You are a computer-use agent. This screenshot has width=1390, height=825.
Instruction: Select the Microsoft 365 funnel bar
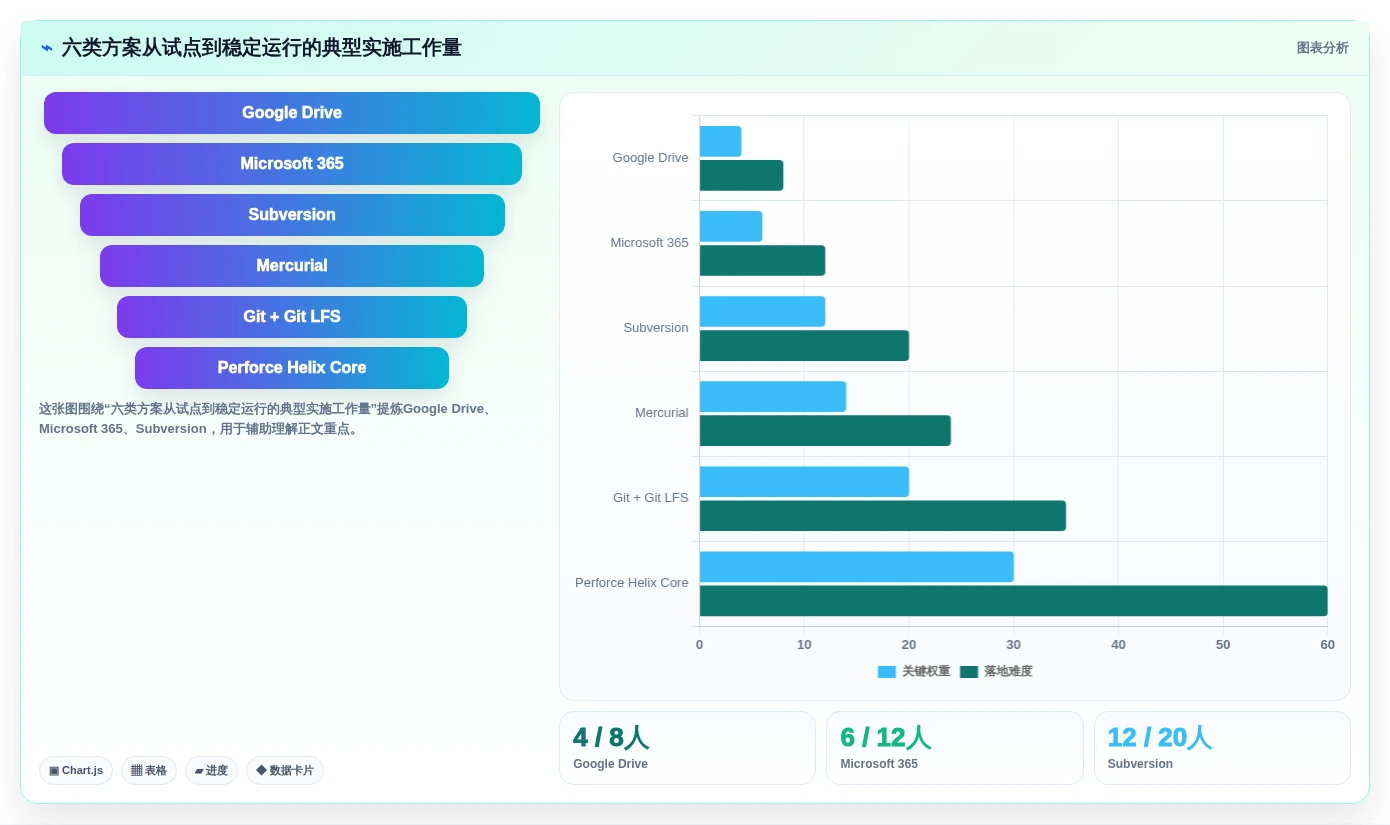pyautogui.click(x=292, y=164)
